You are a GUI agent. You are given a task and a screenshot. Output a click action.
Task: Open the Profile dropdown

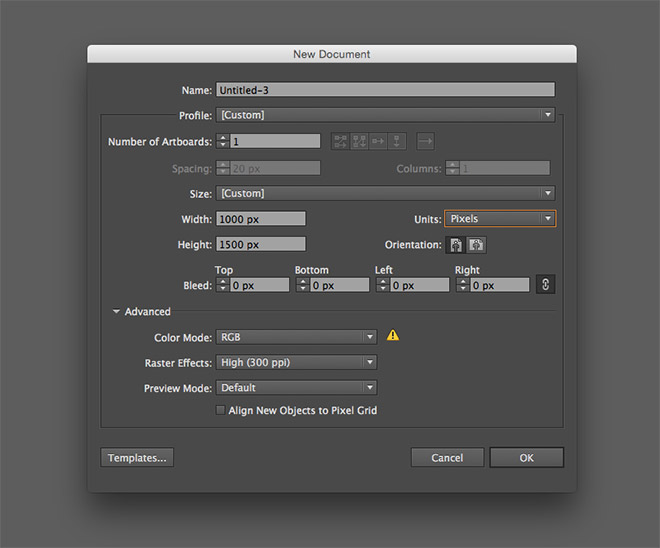tap(386, 115)
